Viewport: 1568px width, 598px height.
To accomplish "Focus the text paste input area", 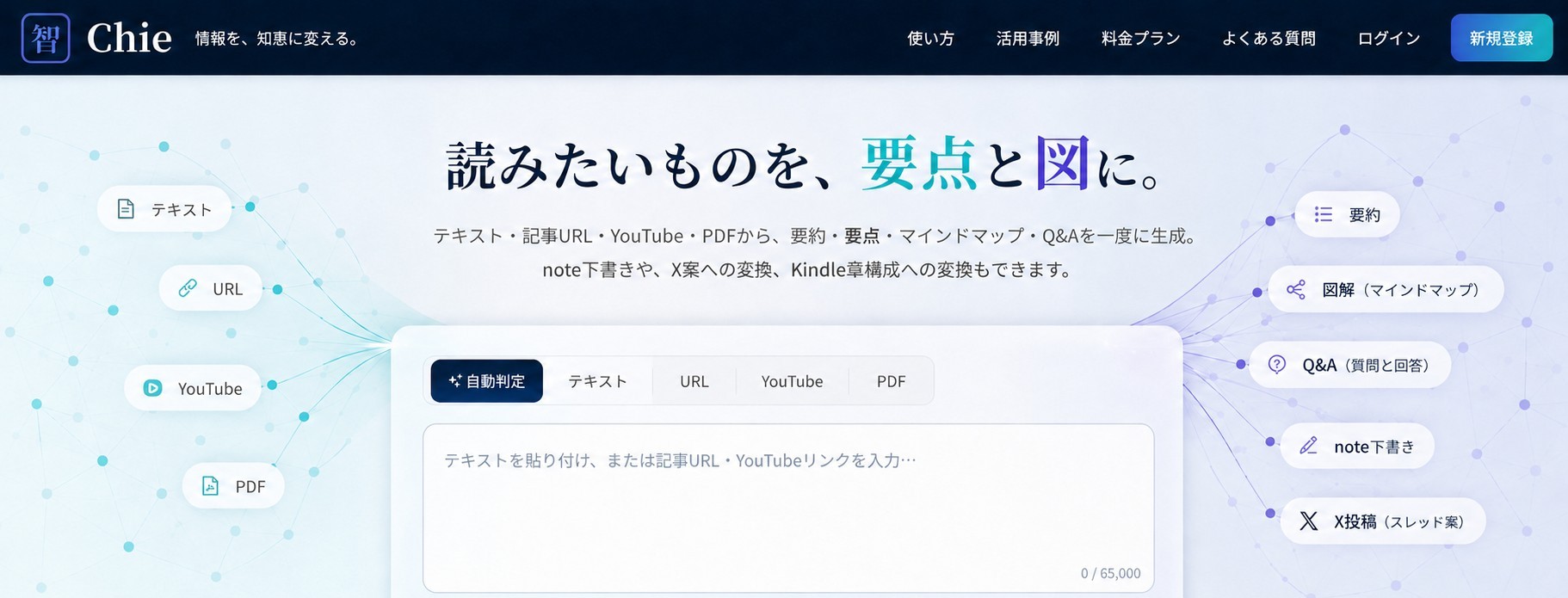I will 788,508.
